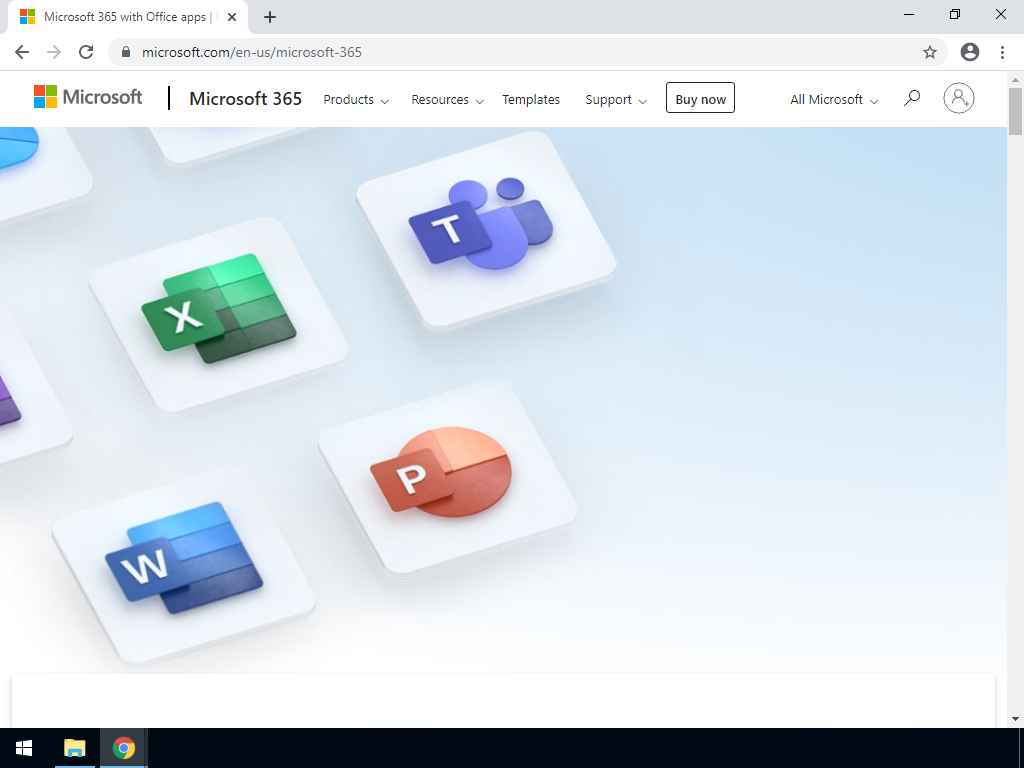View site info via the padlock icon
This screenshot has width=1024, height=768.
click(127, 52)
